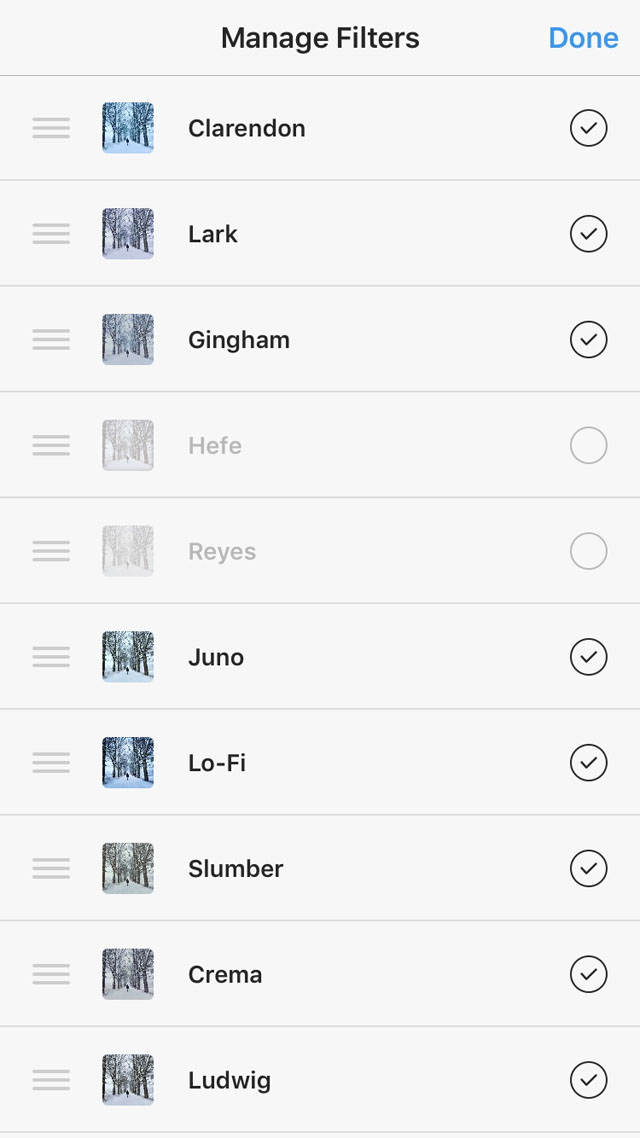Click the Clarendon filter preview thumbnail

pos(128,128)
